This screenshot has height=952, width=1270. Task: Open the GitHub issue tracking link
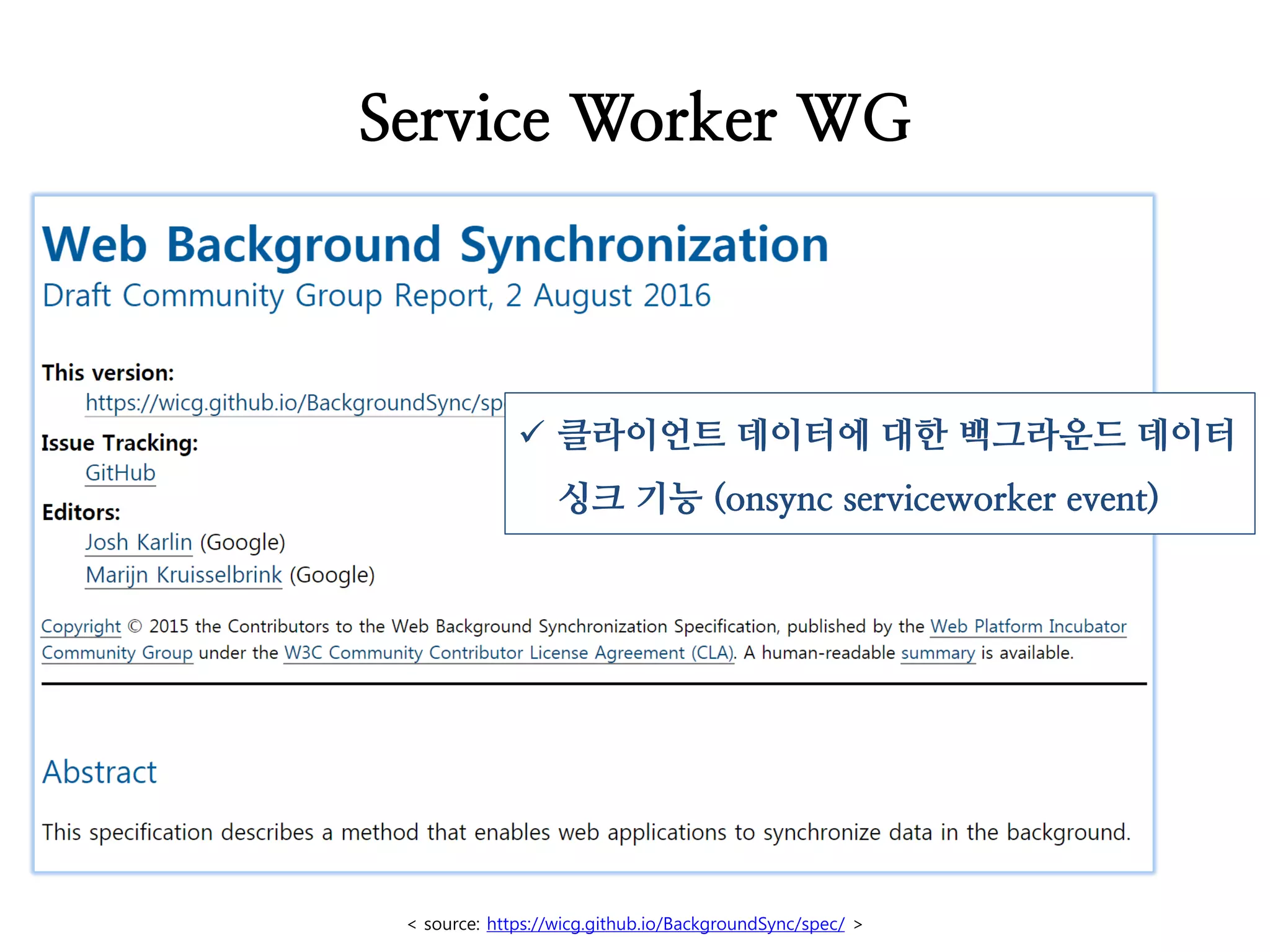(x=120, y=473)
